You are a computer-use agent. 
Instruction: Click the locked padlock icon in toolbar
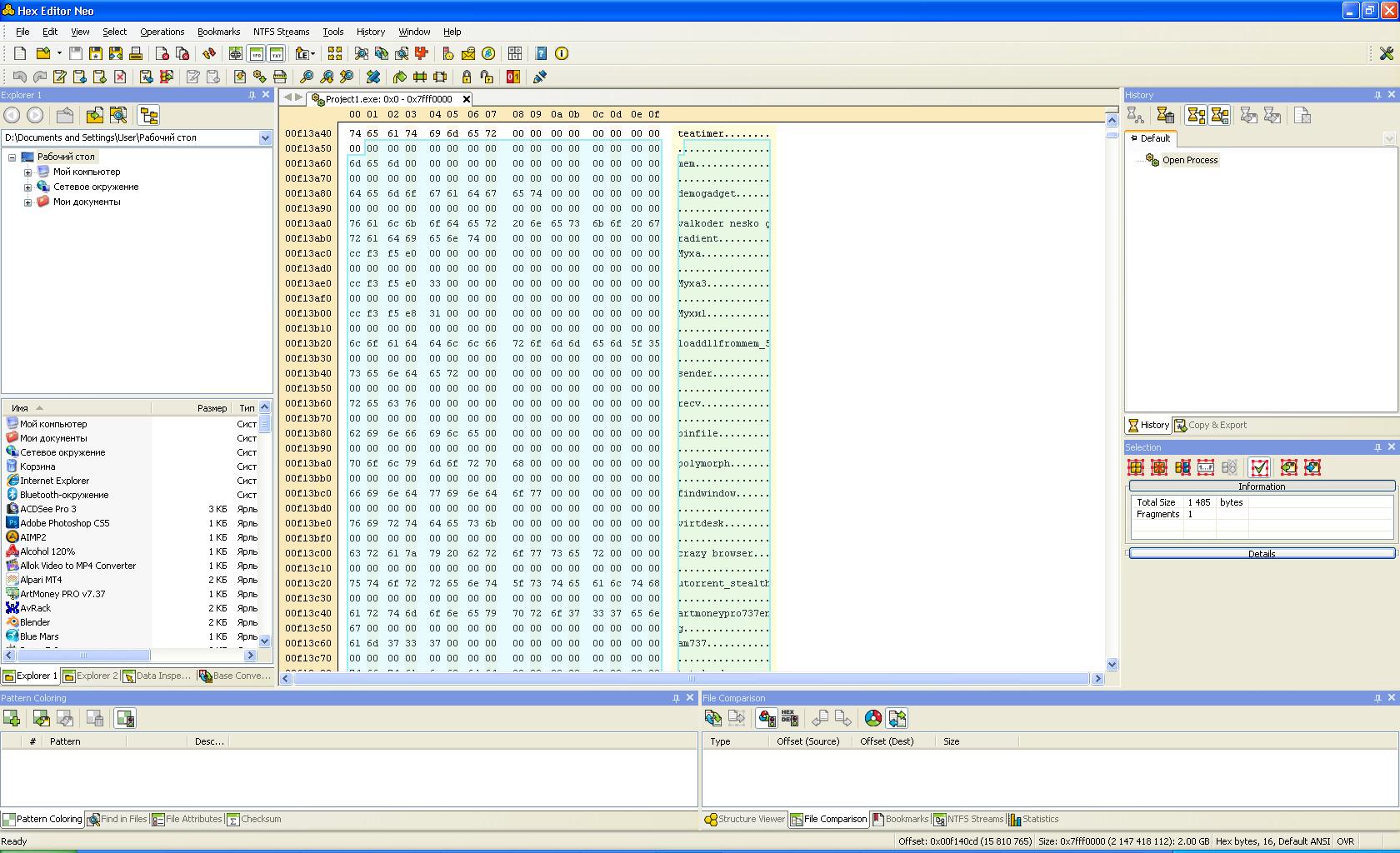pos(467,77)
